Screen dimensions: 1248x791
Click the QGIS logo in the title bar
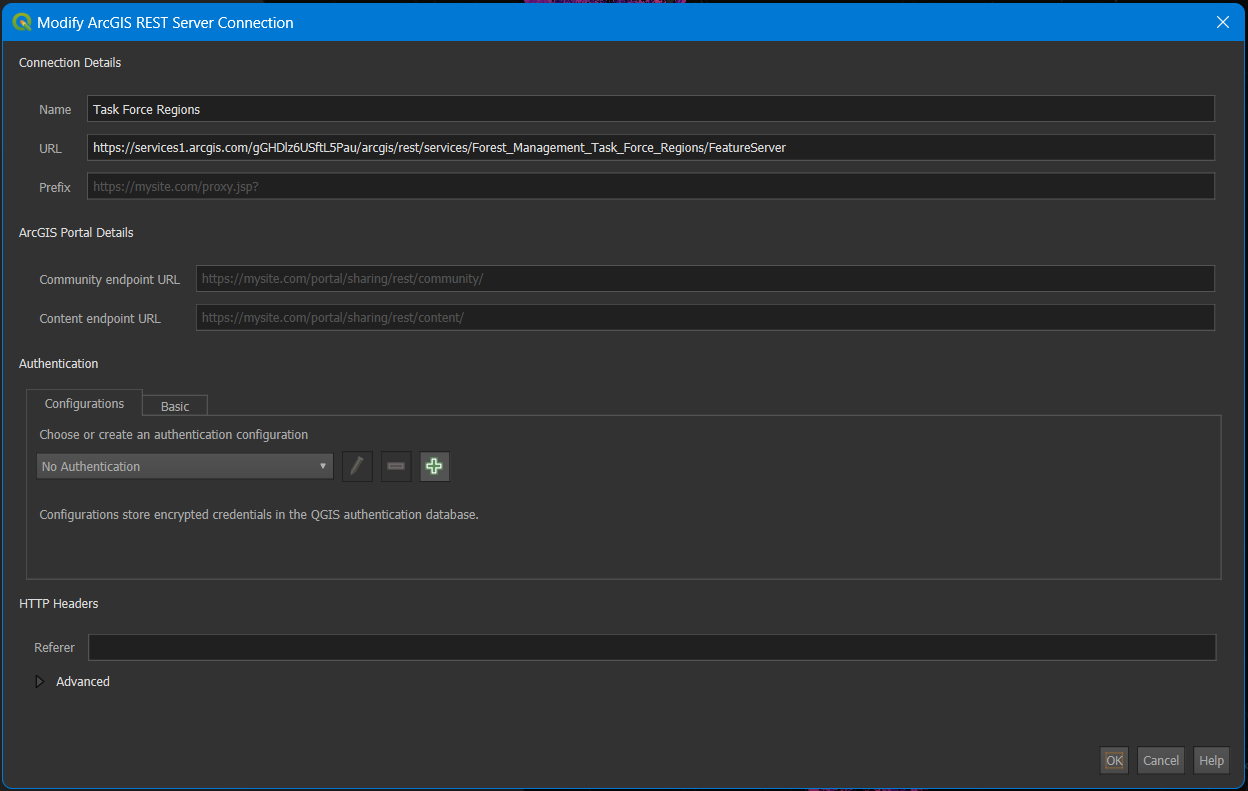tap(21, 21)
